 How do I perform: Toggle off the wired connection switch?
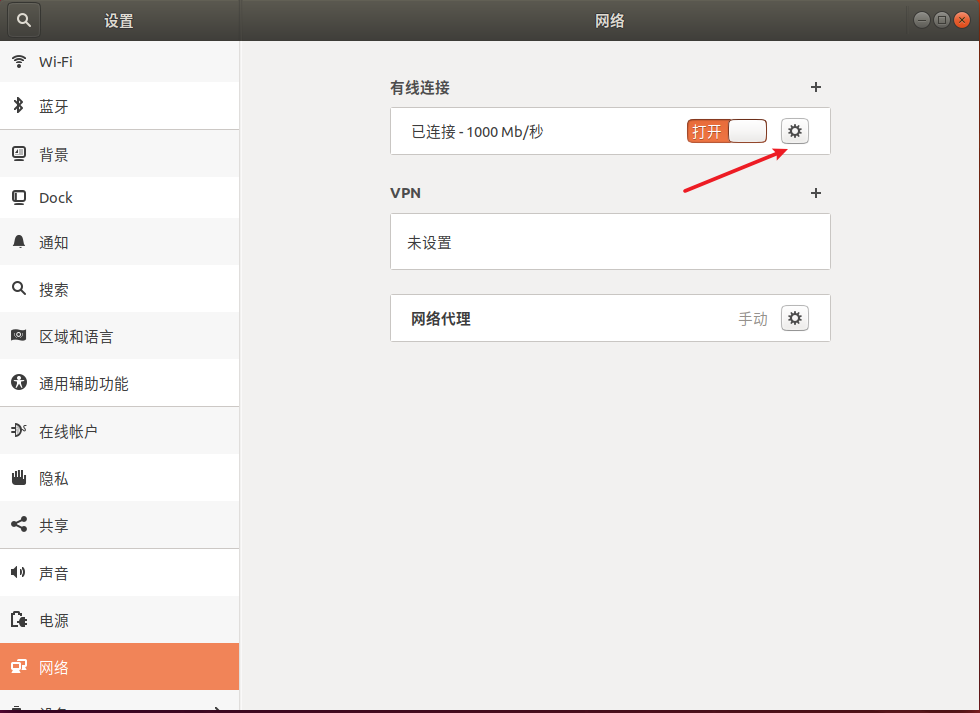coord(727,130)
